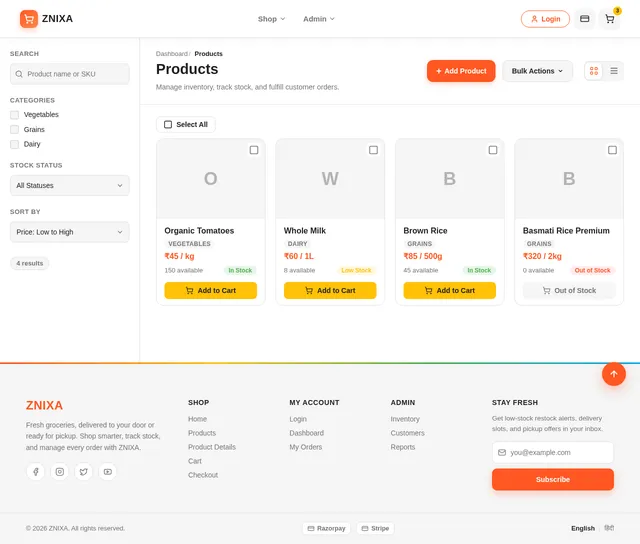The image size is (640, 544).
Task: Click the Brown Rice product title
Action: 425,231
